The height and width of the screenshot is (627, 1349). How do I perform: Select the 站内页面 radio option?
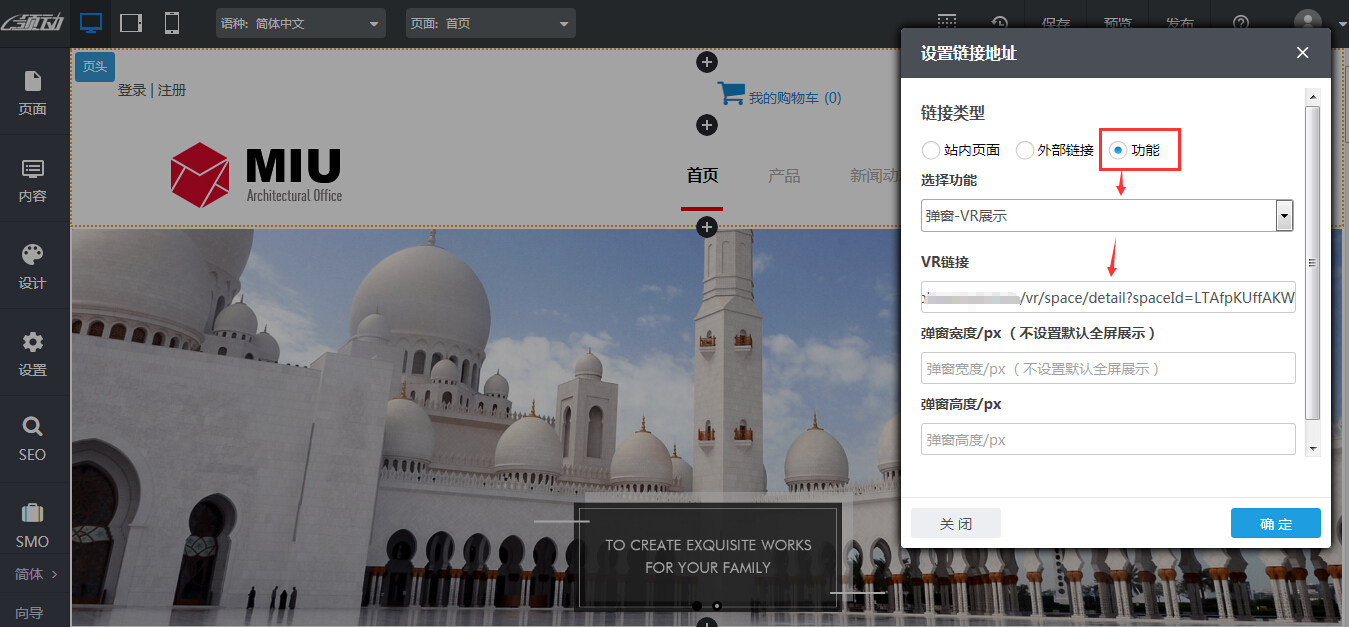coord(931,150)
